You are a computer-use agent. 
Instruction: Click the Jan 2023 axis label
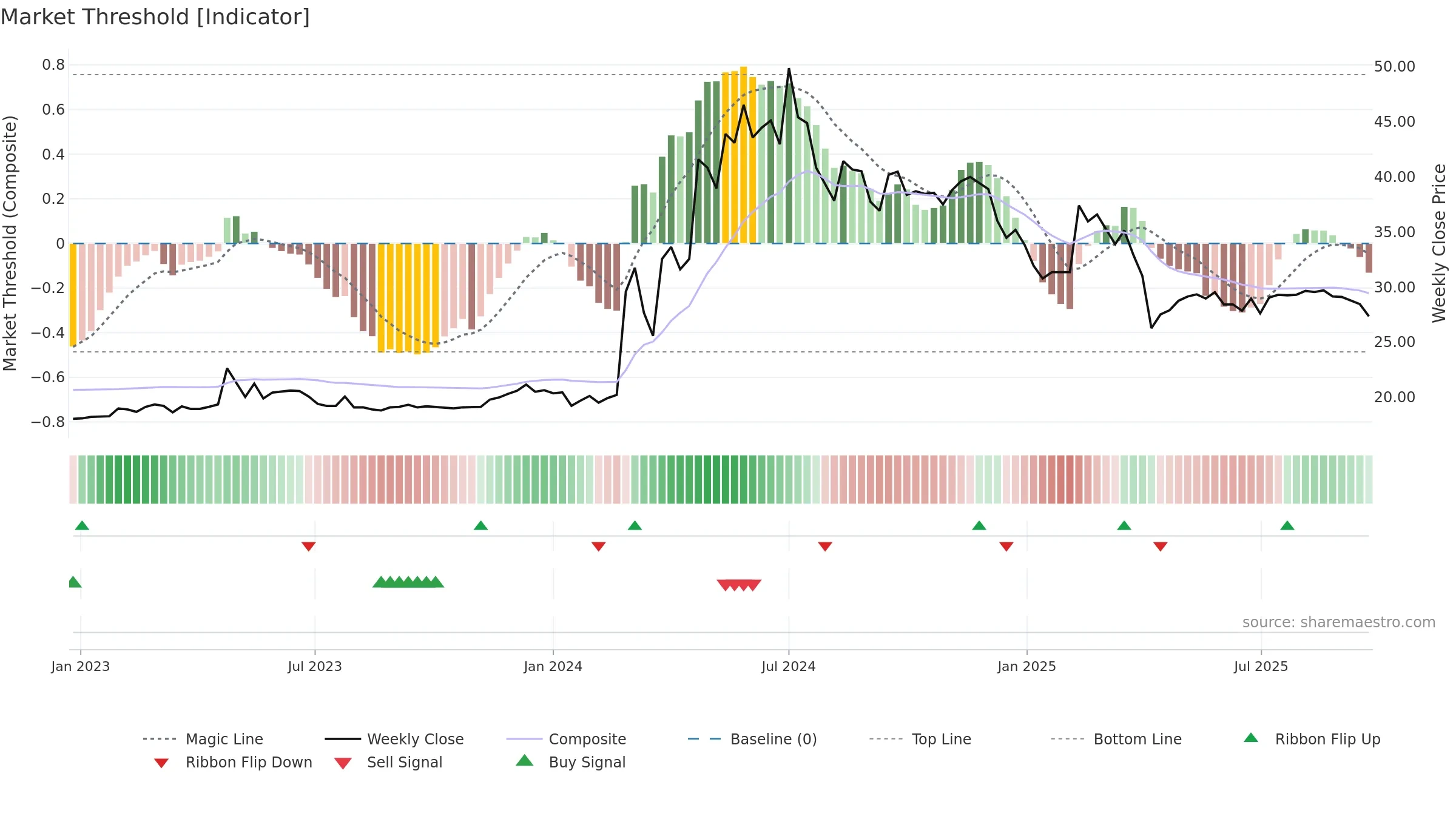tap(81, 666)
